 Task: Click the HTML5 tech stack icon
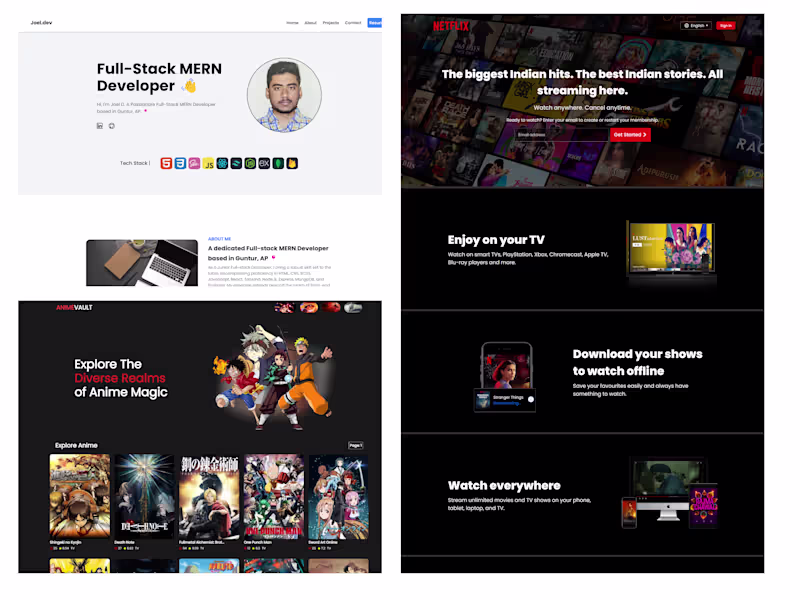[x=166, y=163]
